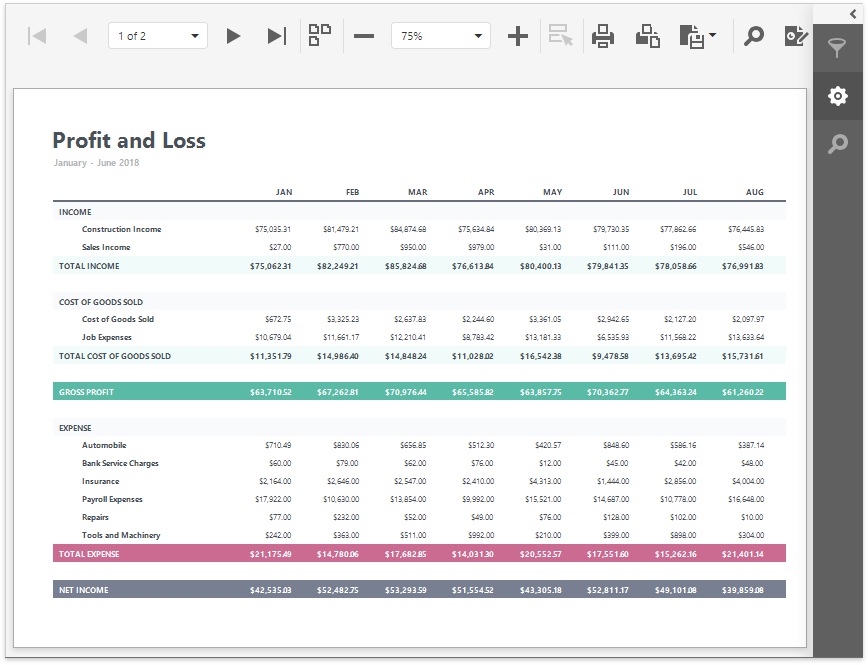
Task: Toggle highlight editing fields
Action: point(561,36)
